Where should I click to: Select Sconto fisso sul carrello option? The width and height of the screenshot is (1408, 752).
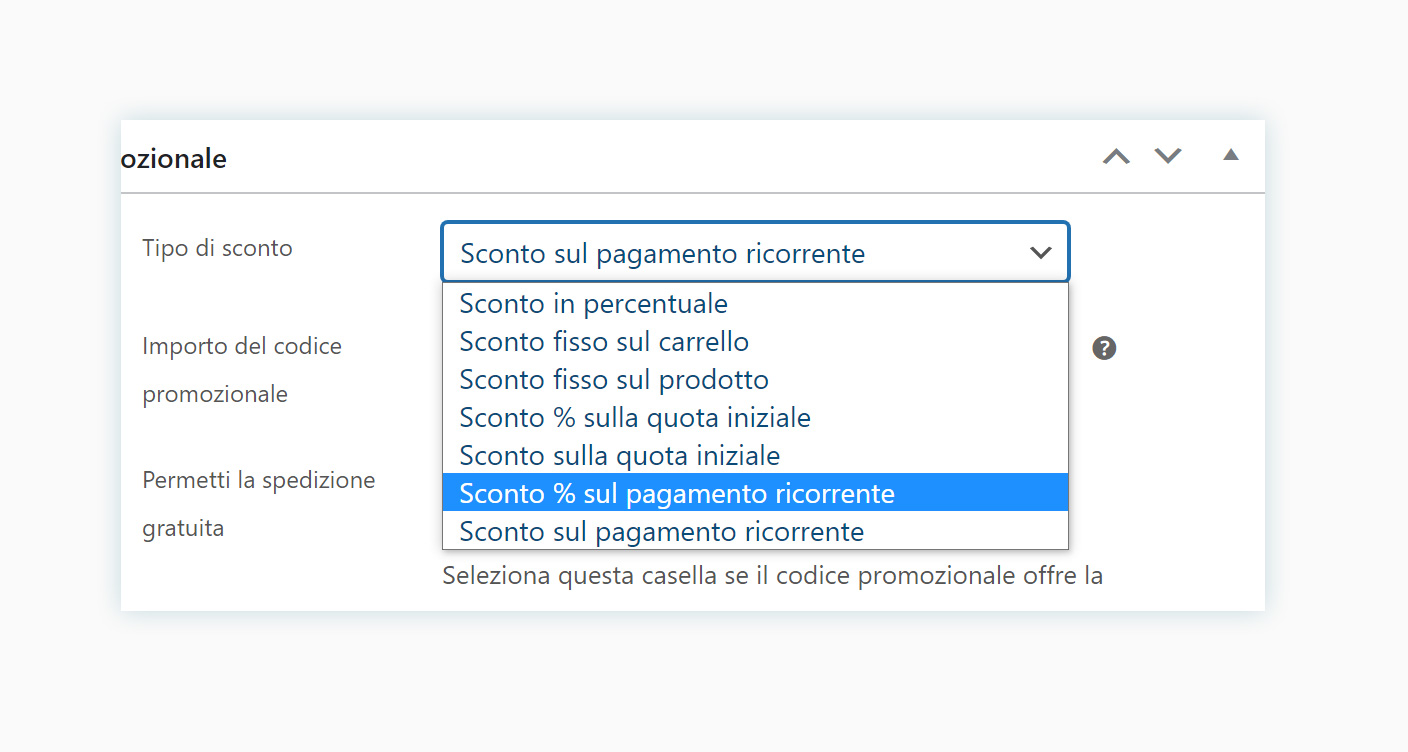click(x=755, y=341)
